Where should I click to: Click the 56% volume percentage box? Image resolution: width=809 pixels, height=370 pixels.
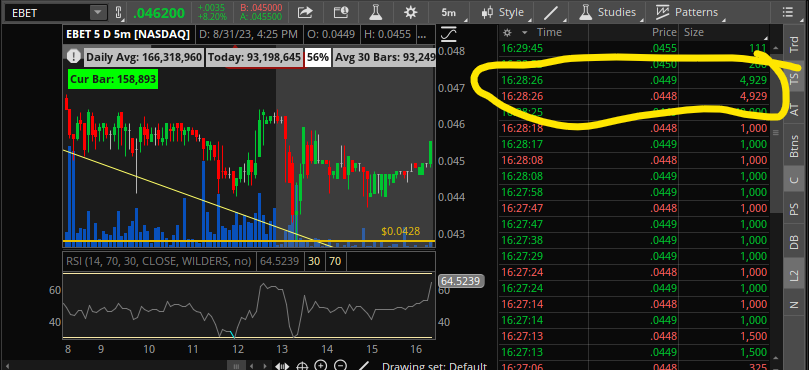[x=318, y=57]
